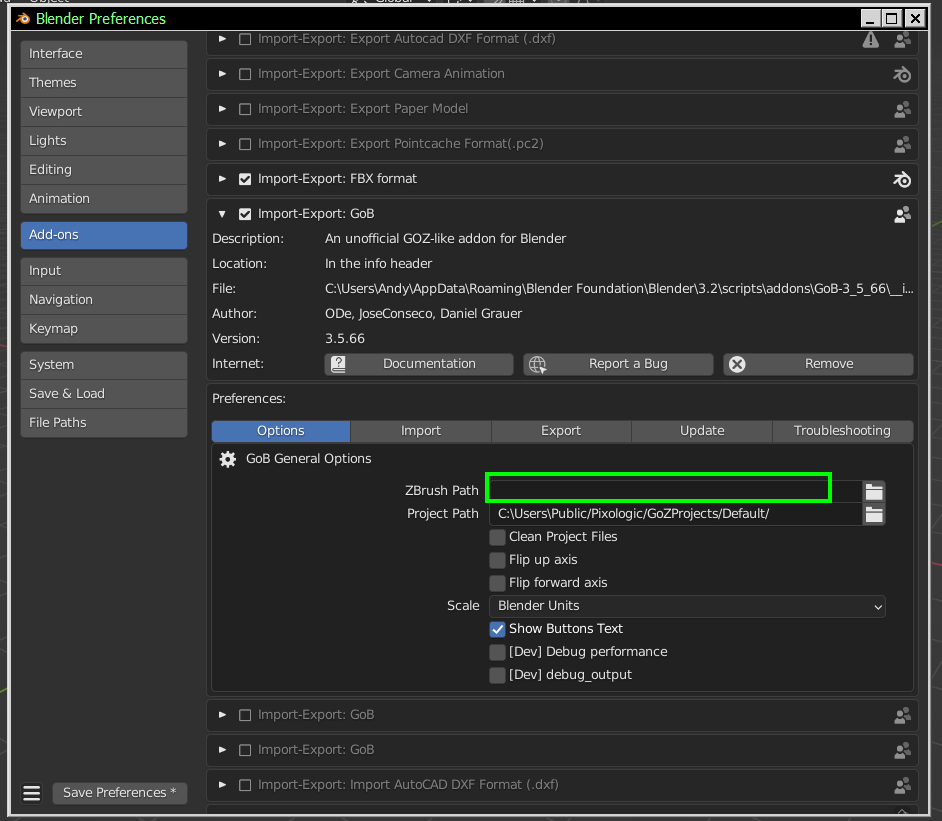Check Clean Project Files option

497,537
